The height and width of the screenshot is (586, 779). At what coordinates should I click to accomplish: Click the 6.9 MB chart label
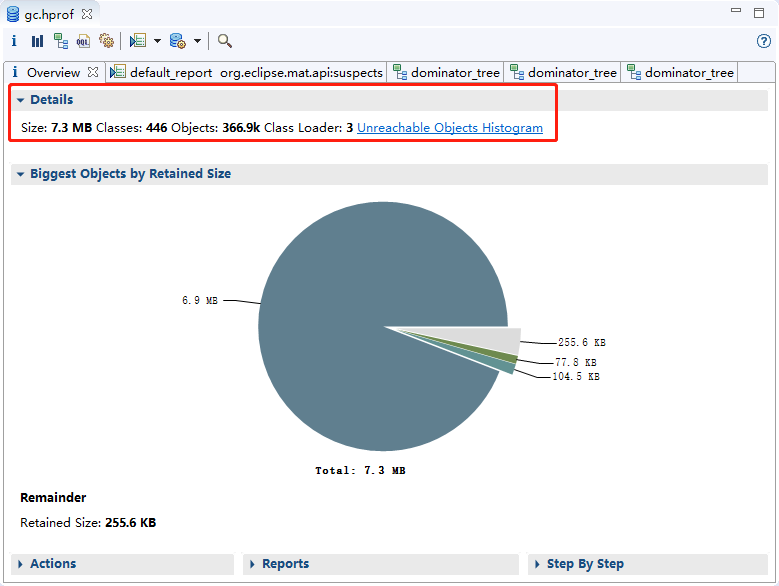[200, 300]
